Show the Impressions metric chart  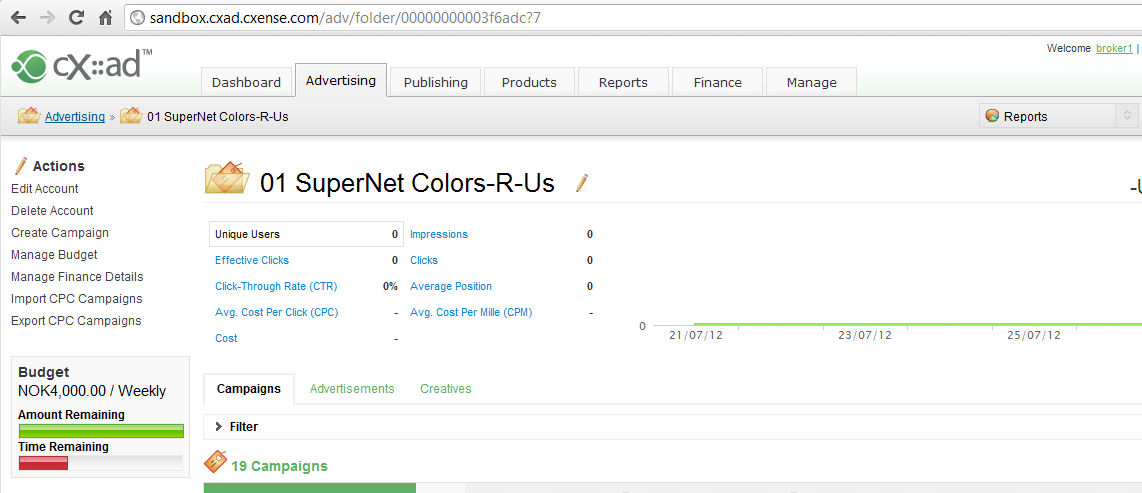[x=439, y=234]
